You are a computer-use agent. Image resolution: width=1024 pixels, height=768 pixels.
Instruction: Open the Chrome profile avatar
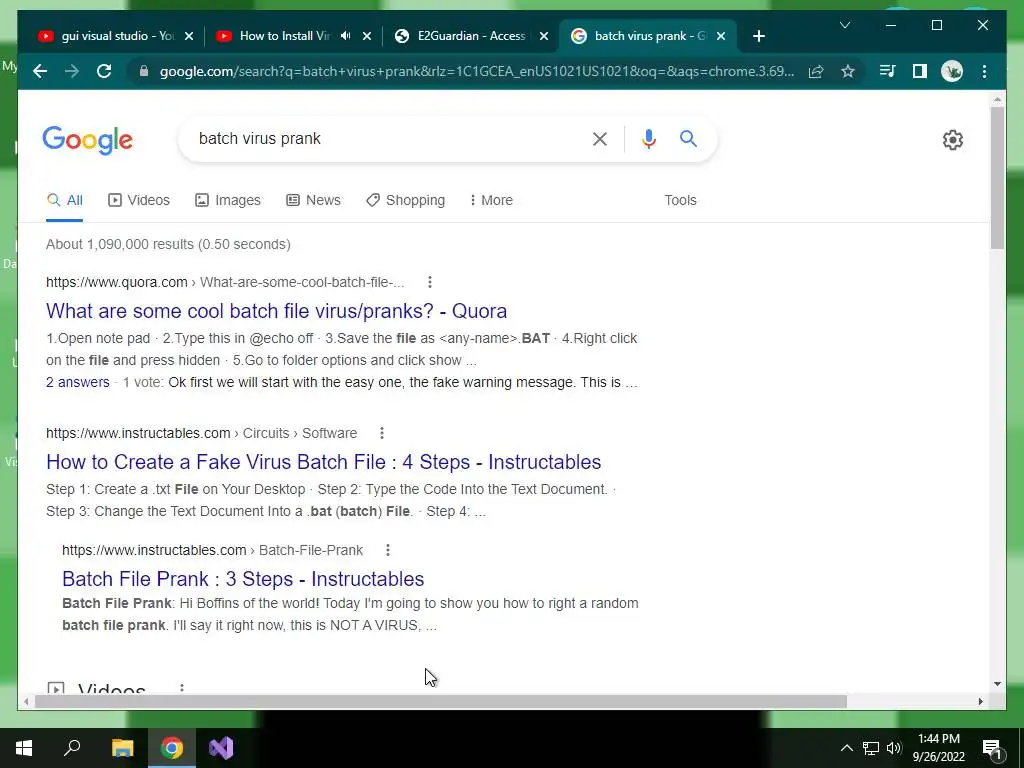(952, 71)
